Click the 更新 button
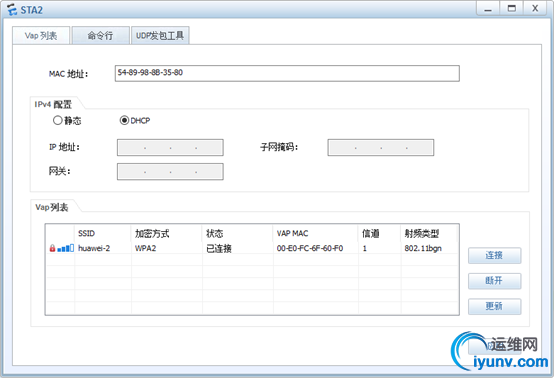This screenshot has height=378, width=554. point(494,306)
